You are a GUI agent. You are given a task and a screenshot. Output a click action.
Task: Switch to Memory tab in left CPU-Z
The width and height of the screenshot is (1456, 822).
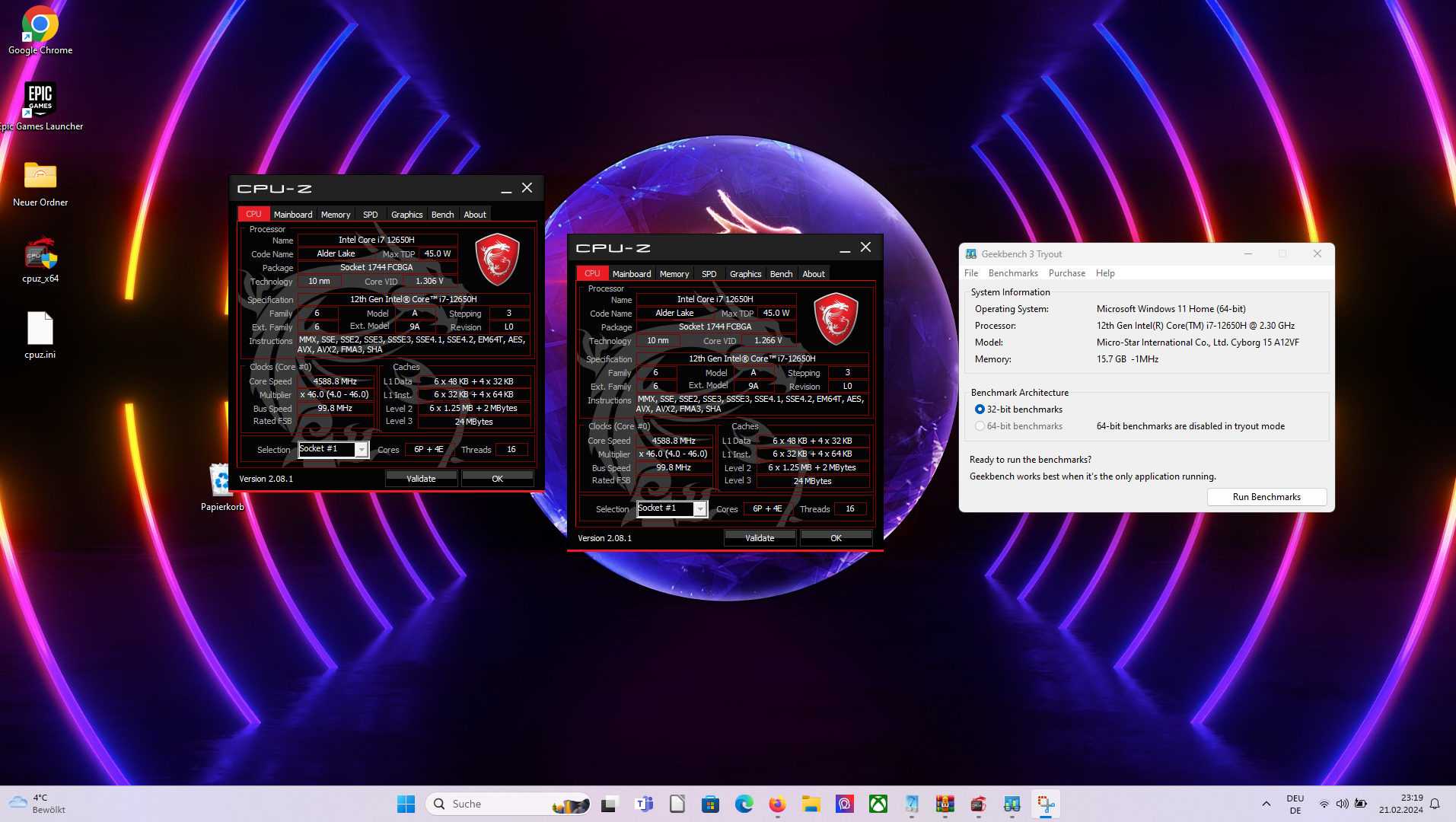pyautogui.click(x=336, y=215)
